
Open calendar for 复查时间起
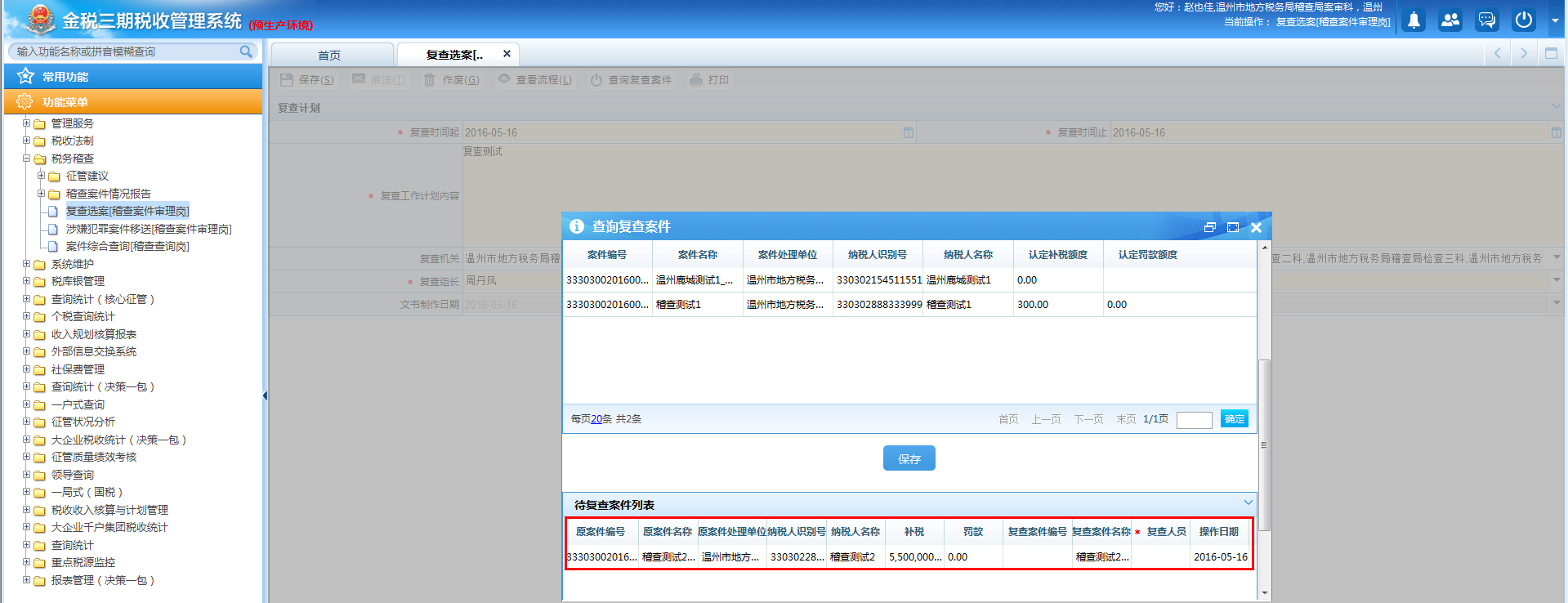[x=908, y=132]
